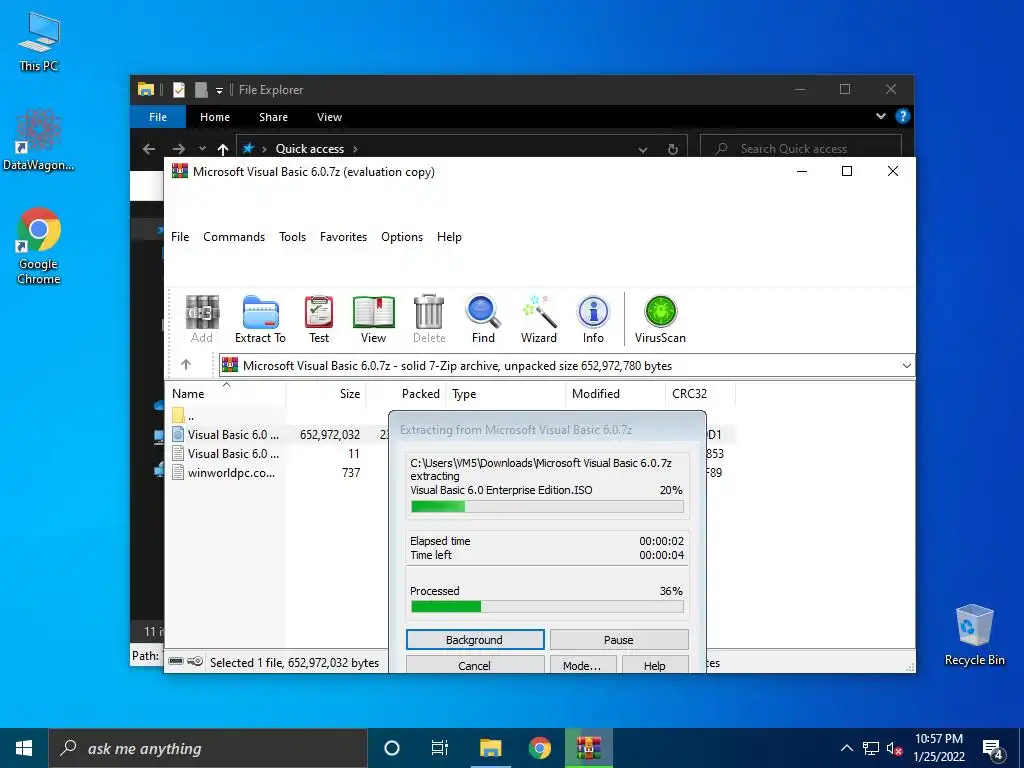1024x768 pixels.
Task: Select the 11-byte Visual Basic 6.0 file
Action: [x=226, y=454]
